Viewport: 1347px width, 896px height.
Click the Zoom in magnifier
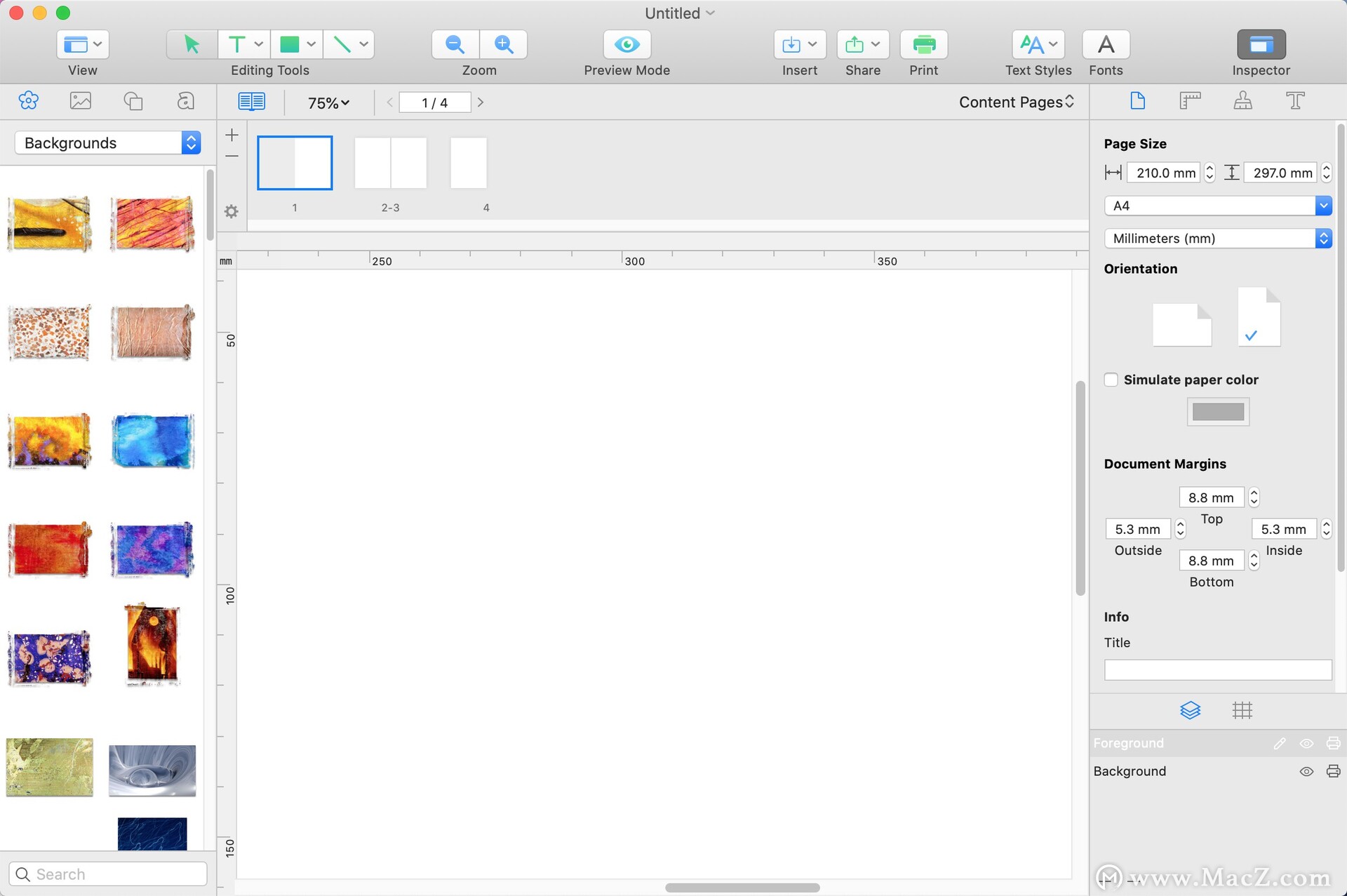(504, 44)
